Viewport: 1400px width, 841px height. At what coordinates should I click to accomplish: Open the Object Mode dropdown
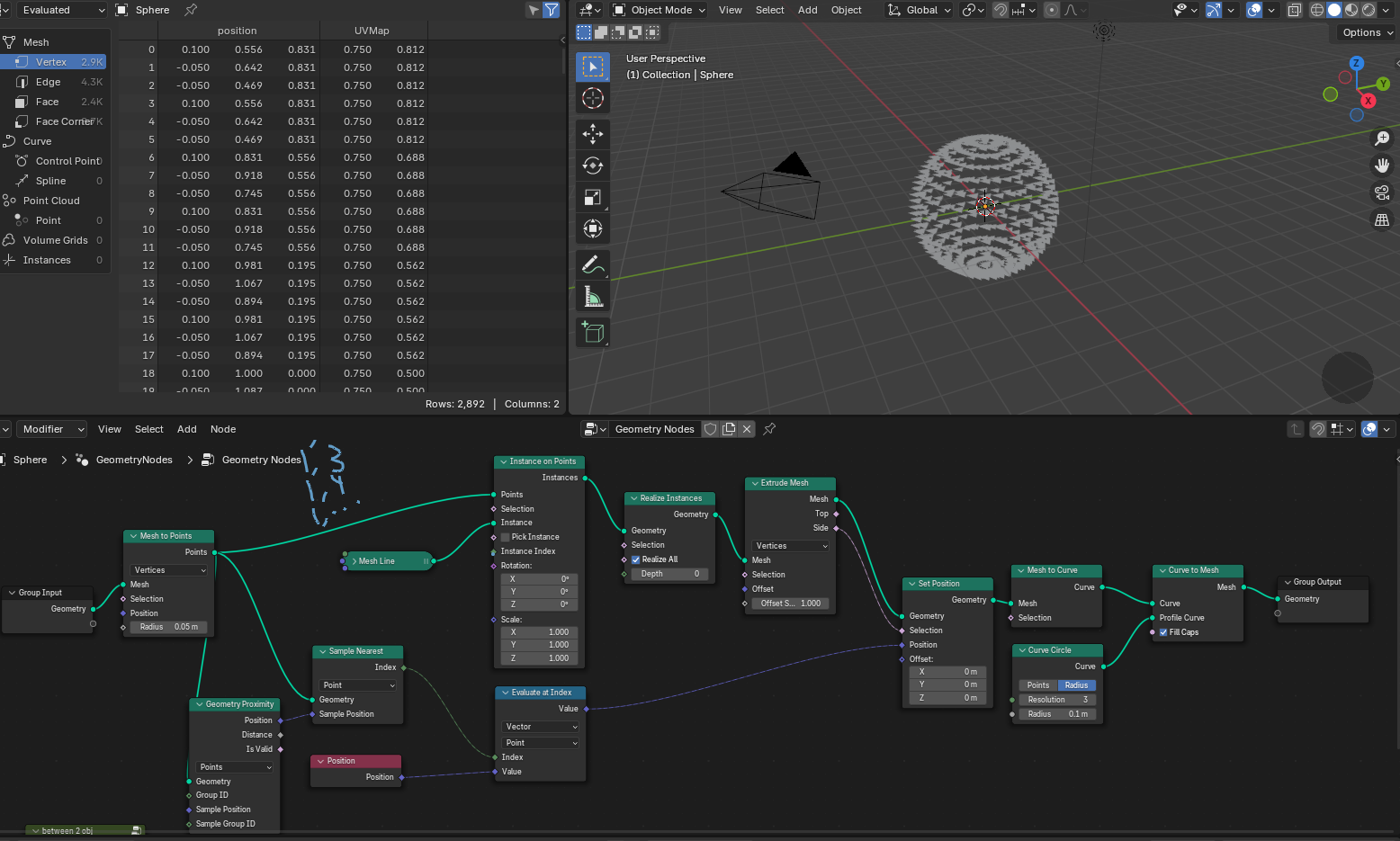click(x=659, y=10)
